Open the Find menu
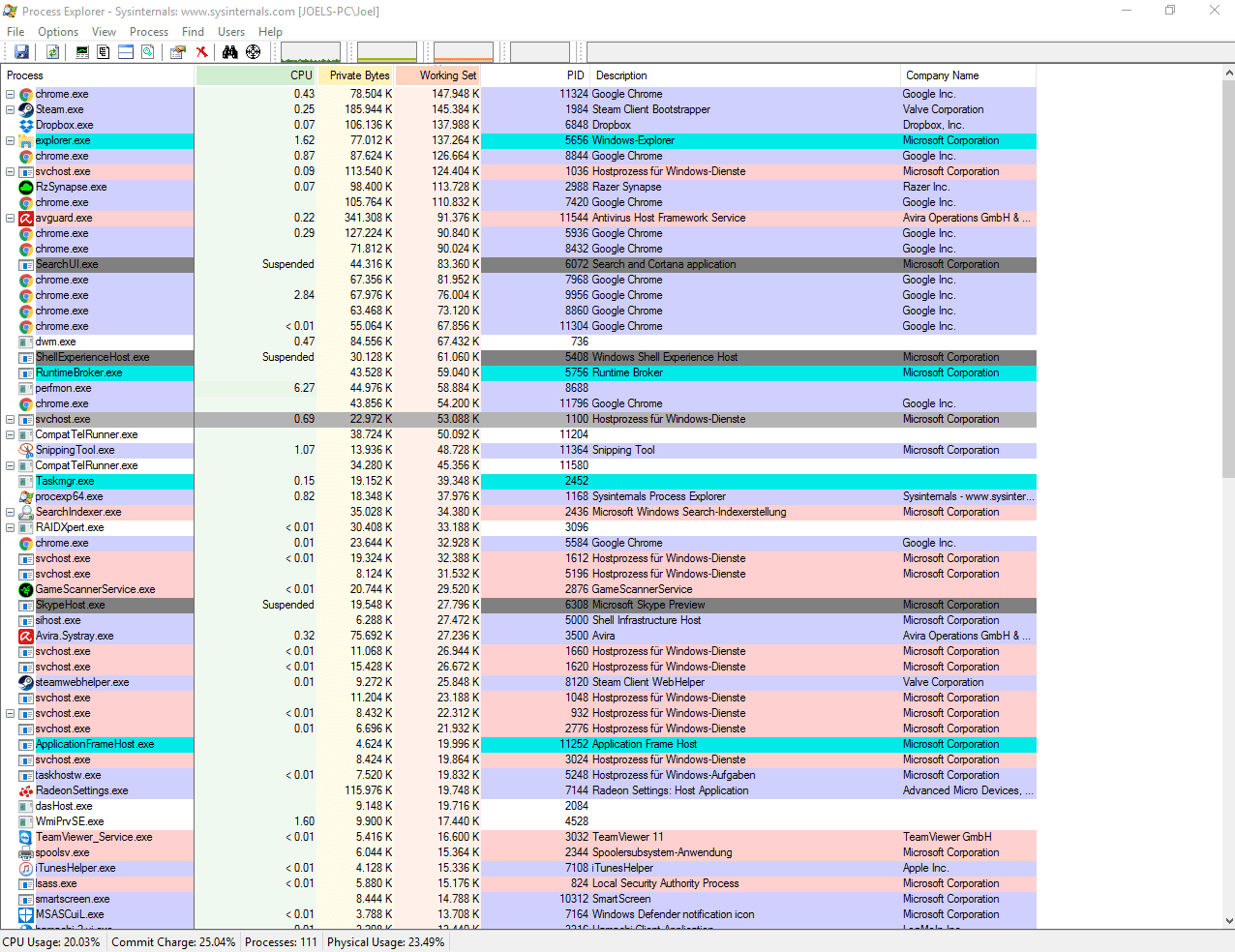This screenshot has height=952, width=1235. pyautogui.click(x=193, y=32)
